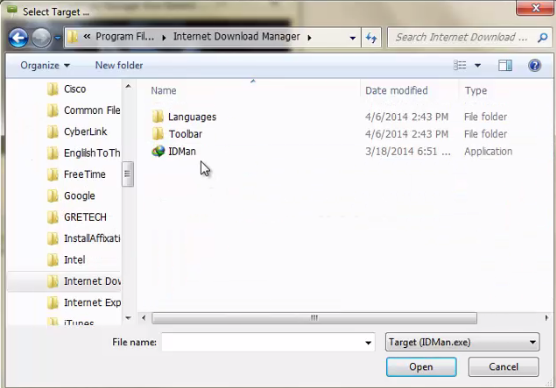Select Cisco folder in navigation pane
The width and height of the screenshot is (556, 388).
tap(75, 89)
